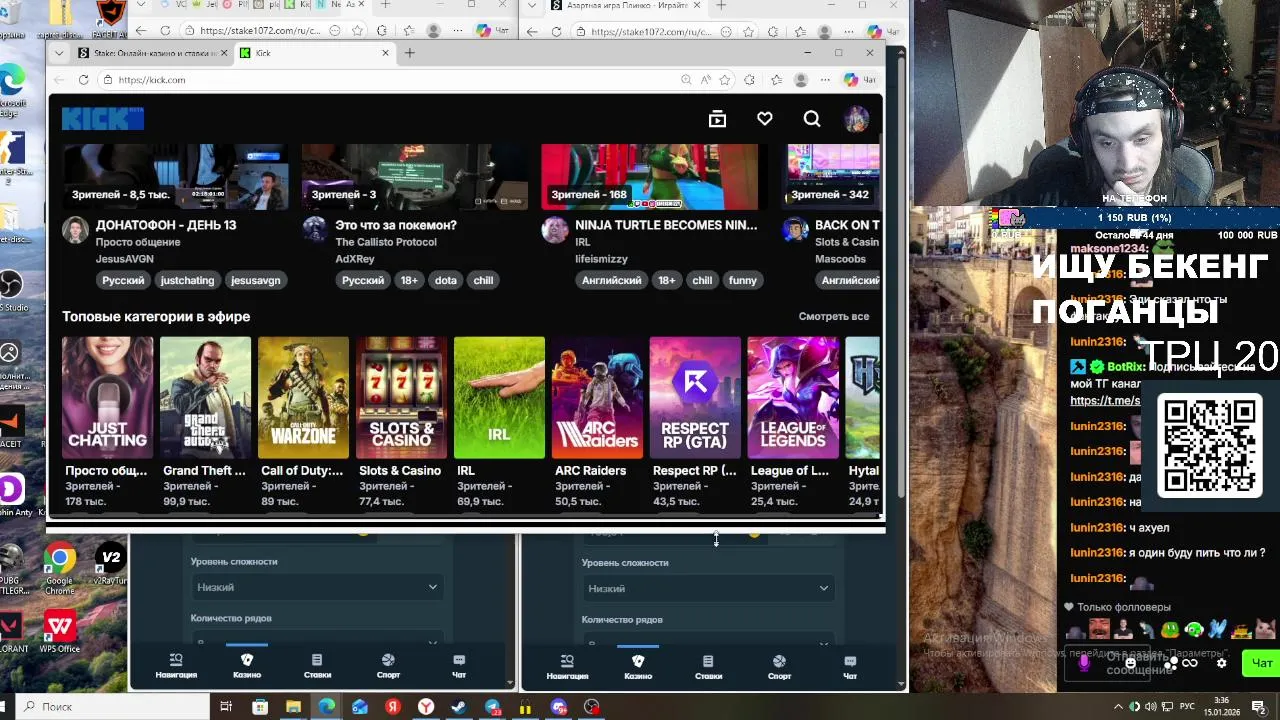Open Respect RP (GTA) category thumbnail

point(695,397)
